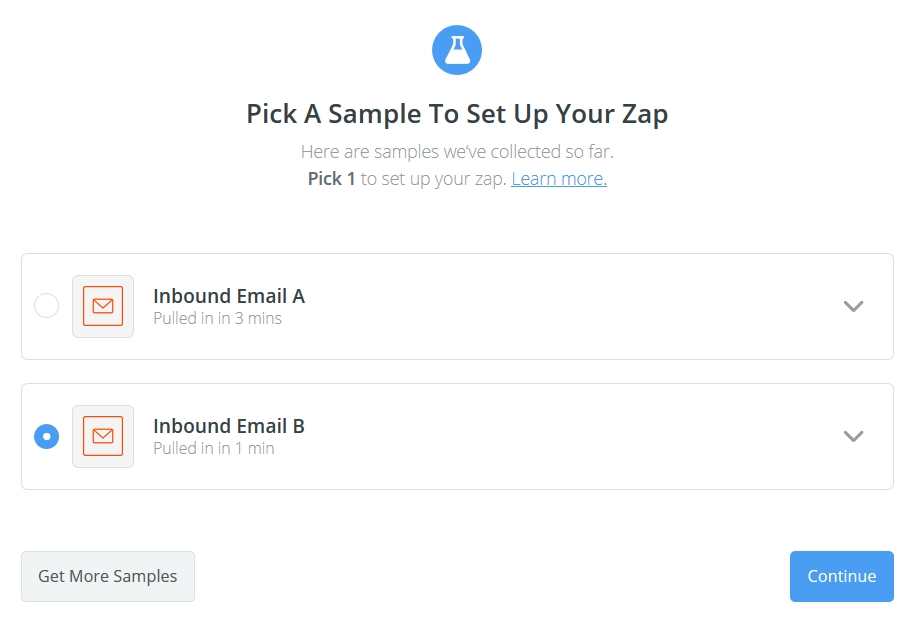This screenshot has width=923, height=628.
Task: Select the Inbound Email B radio button
Action: coord(47,436)
